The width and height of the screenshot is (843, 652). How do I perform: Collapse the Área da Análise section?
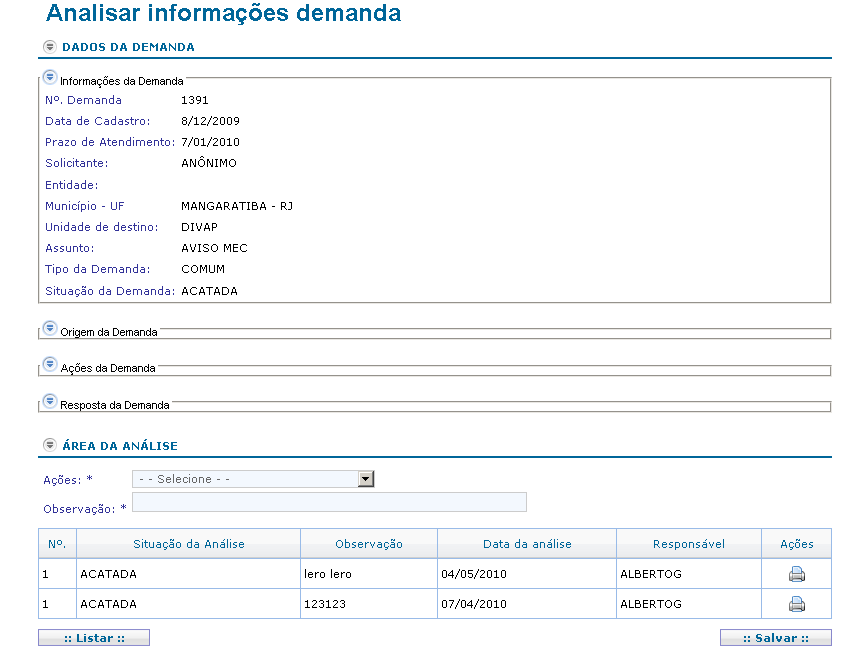point(50,445)
